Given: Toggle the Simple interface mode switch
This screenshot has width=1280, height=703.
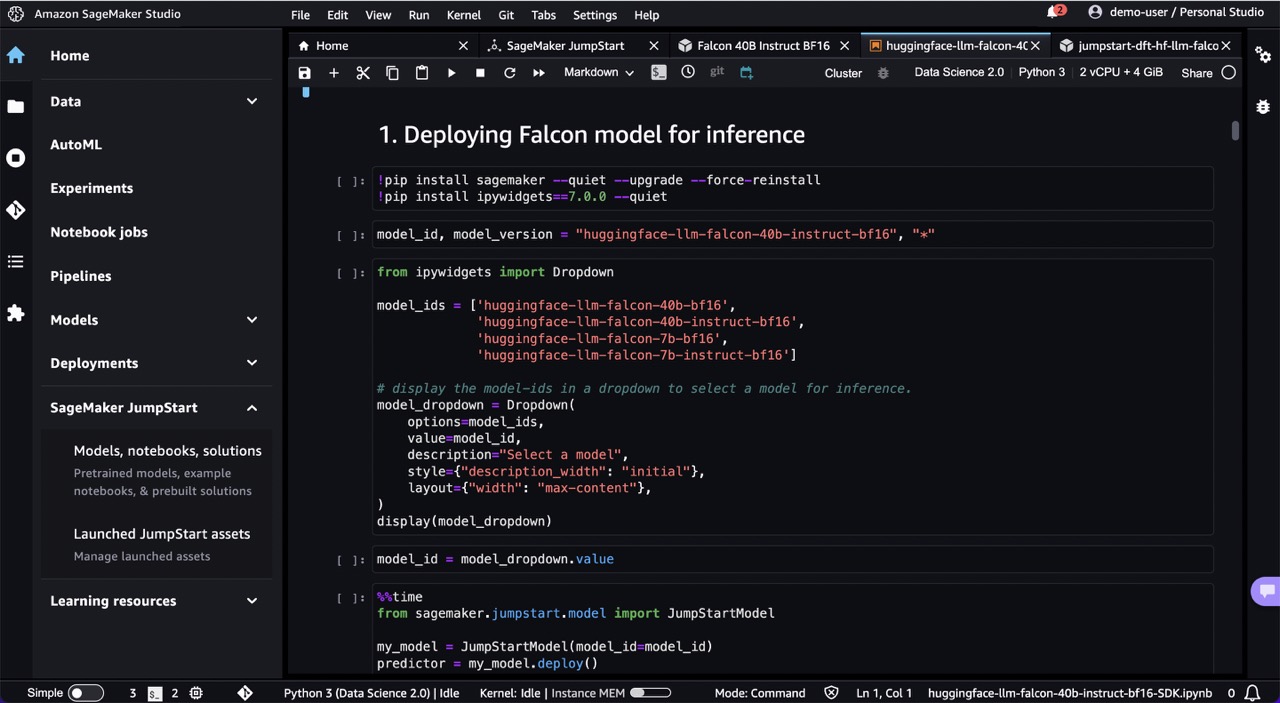Looking at the screenshot, I should coord(86,693).
